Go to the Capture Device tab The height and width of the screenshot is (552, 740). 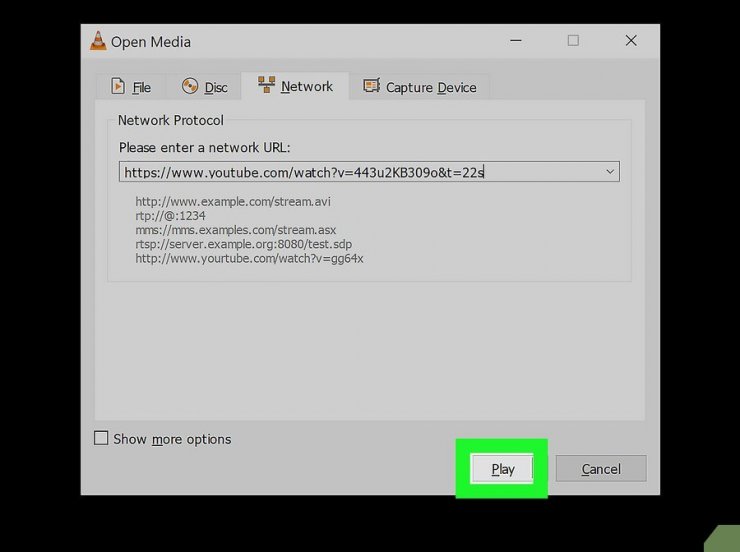(431, 88)
